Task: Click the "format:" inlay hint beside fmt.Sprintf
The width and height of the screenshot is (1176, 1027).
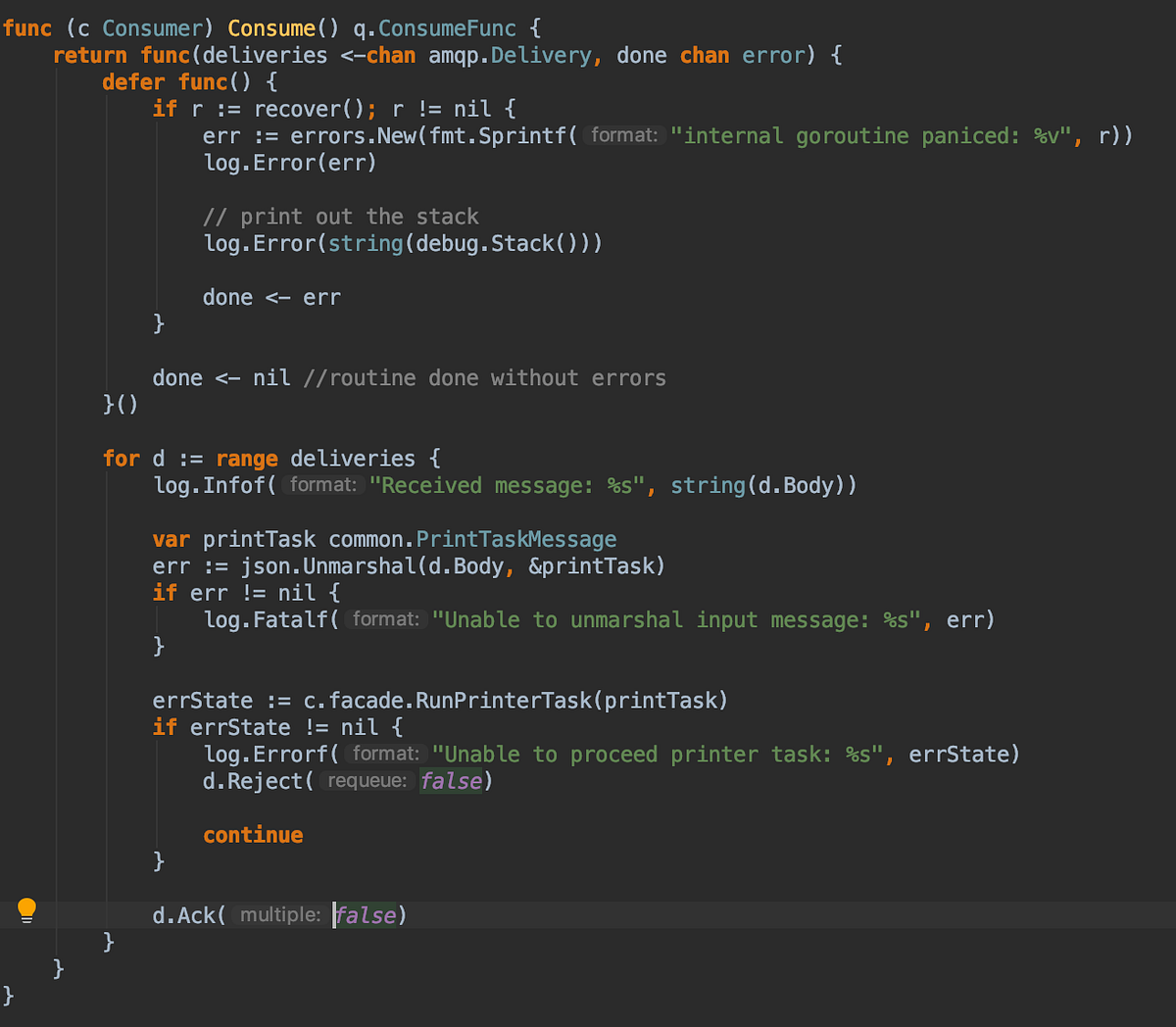Action: pos(624,135)
